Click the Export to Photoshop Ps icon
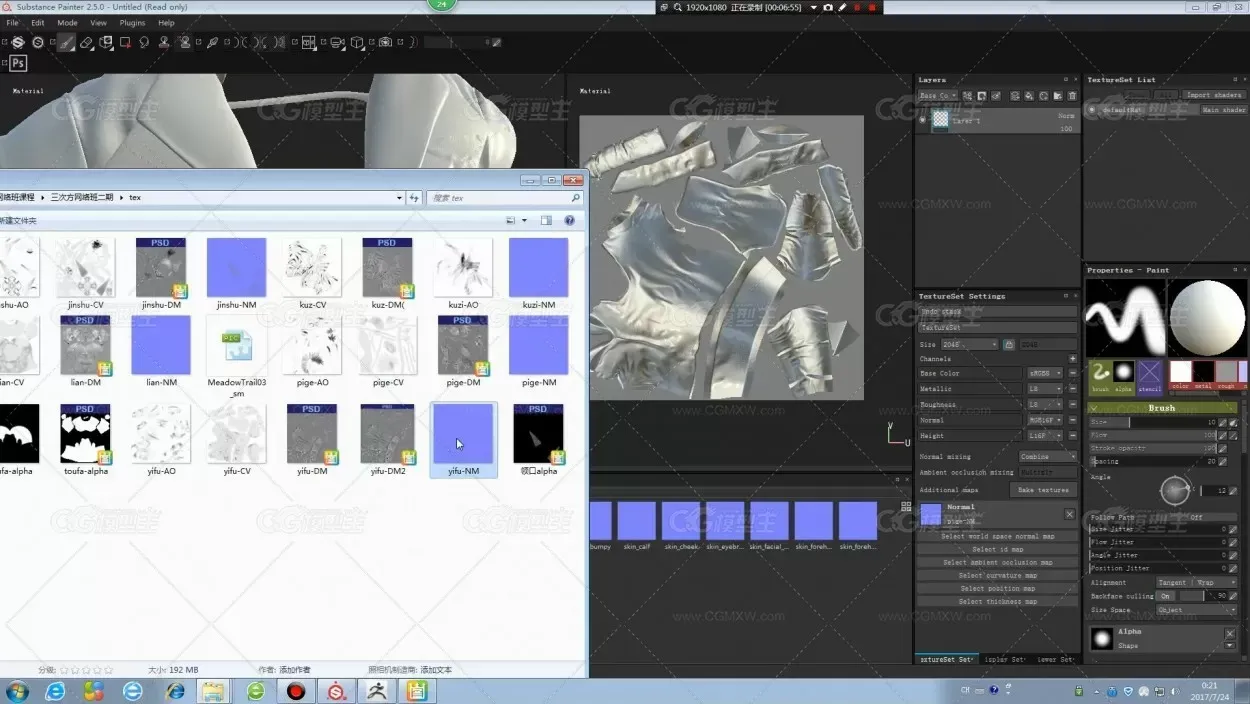 pyautogui.click(x=18, y=63)
